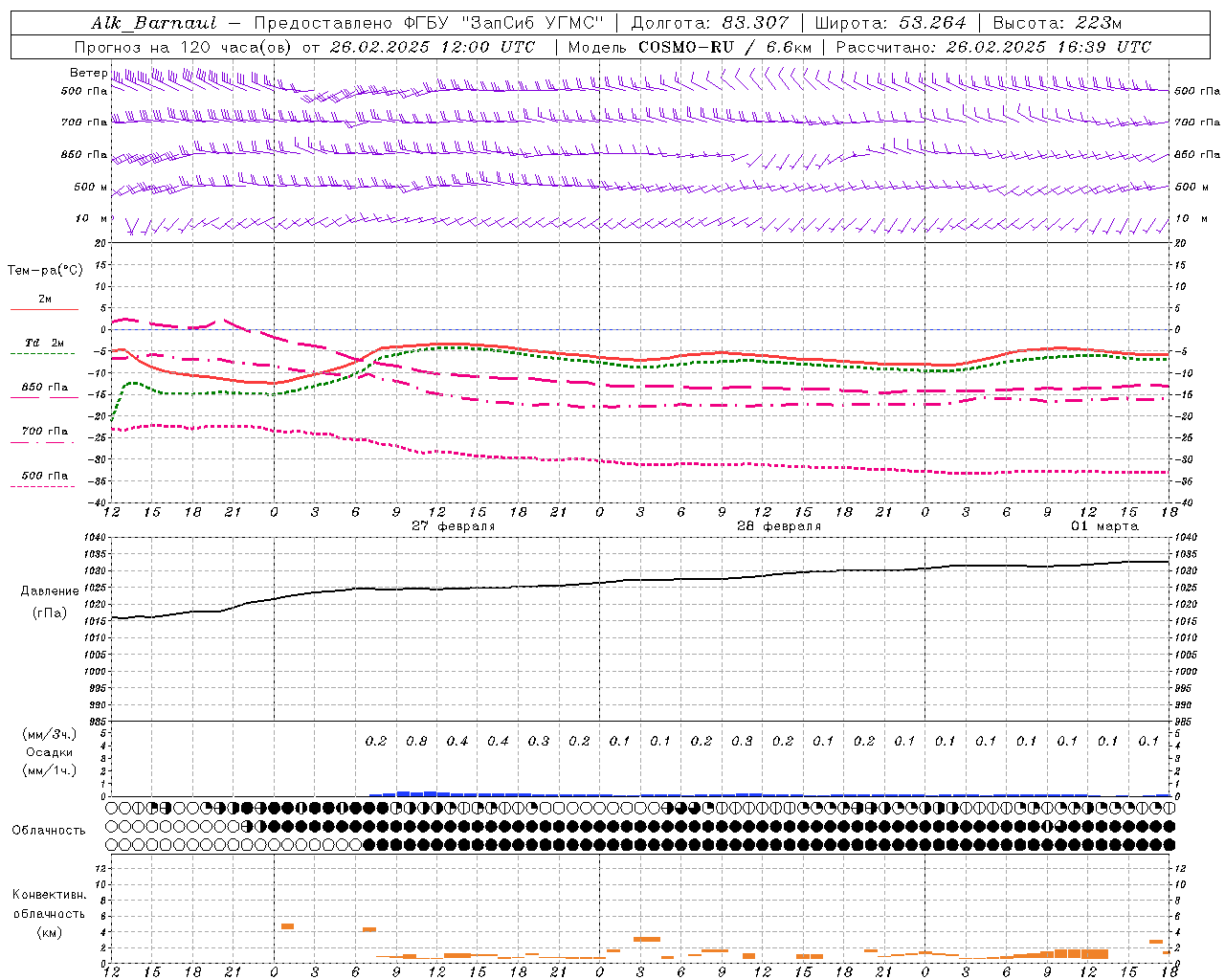Click the Осадки precipitation label
1225x980 pixels.
49,752
